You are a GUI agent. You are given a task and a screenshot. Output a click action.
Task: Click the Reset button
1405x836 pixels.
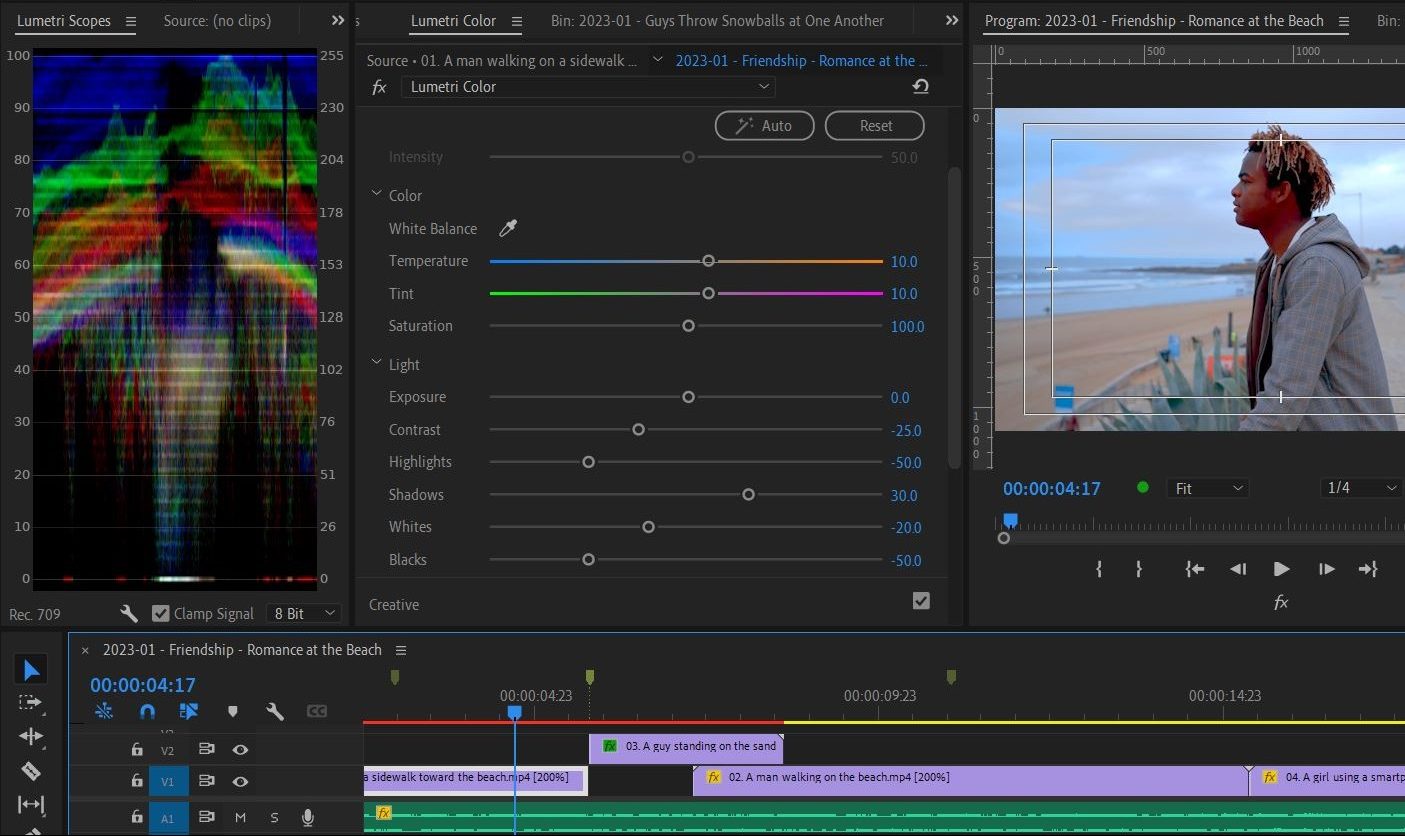coord(876,126)
